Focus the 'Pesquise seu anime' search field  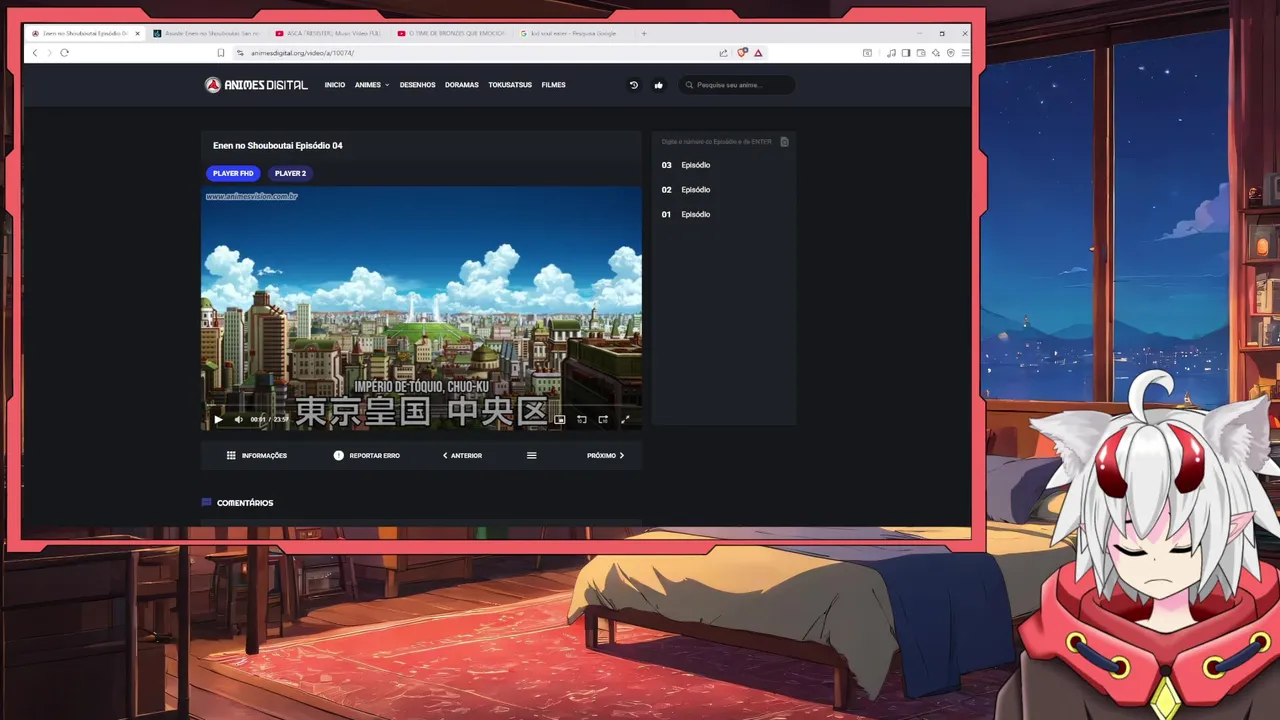(x=737, y=85)
